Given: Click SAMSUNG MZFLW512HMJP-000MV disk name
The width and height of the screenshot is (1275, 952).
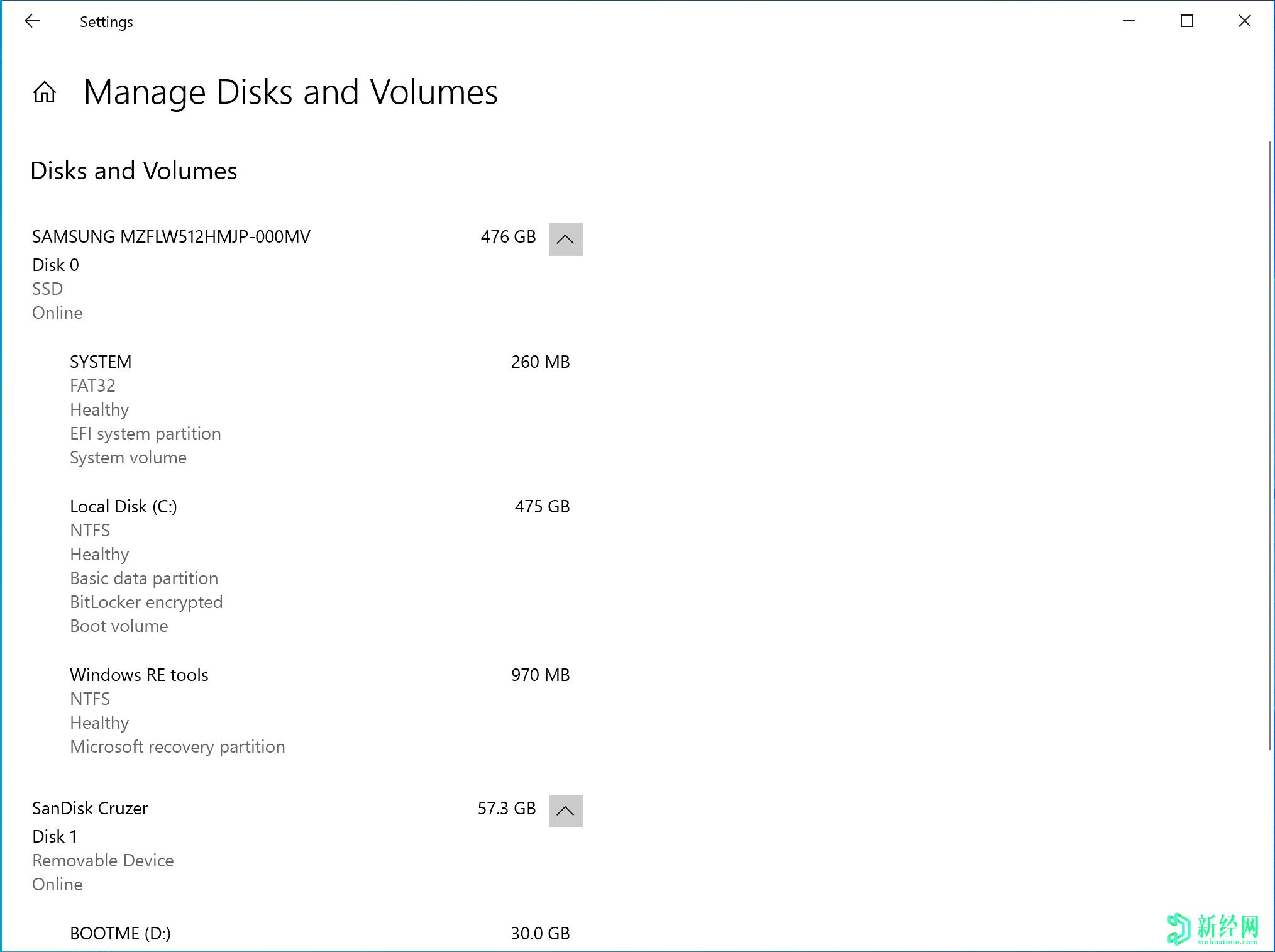Looking at the screenshot, I should [x=171, y=237].
